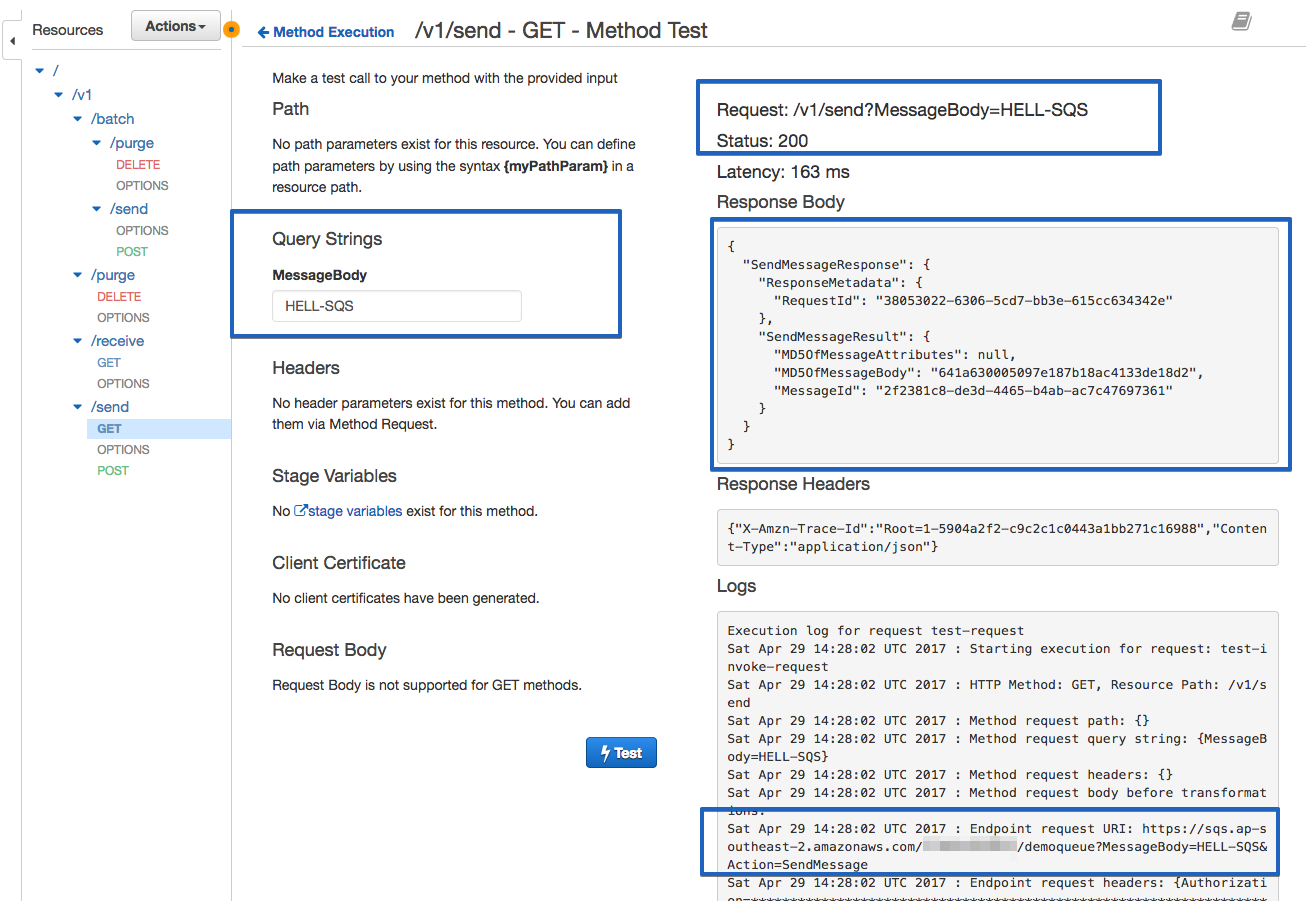1306x901 pixels.
Task: Run the method with Test button
Action: (x=621, y=753)
